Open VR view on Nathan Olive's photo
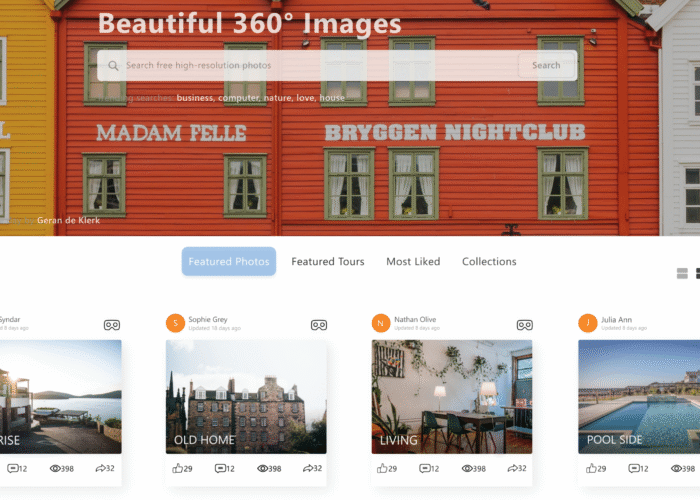 pyautogui.click(x=524, y=325)
